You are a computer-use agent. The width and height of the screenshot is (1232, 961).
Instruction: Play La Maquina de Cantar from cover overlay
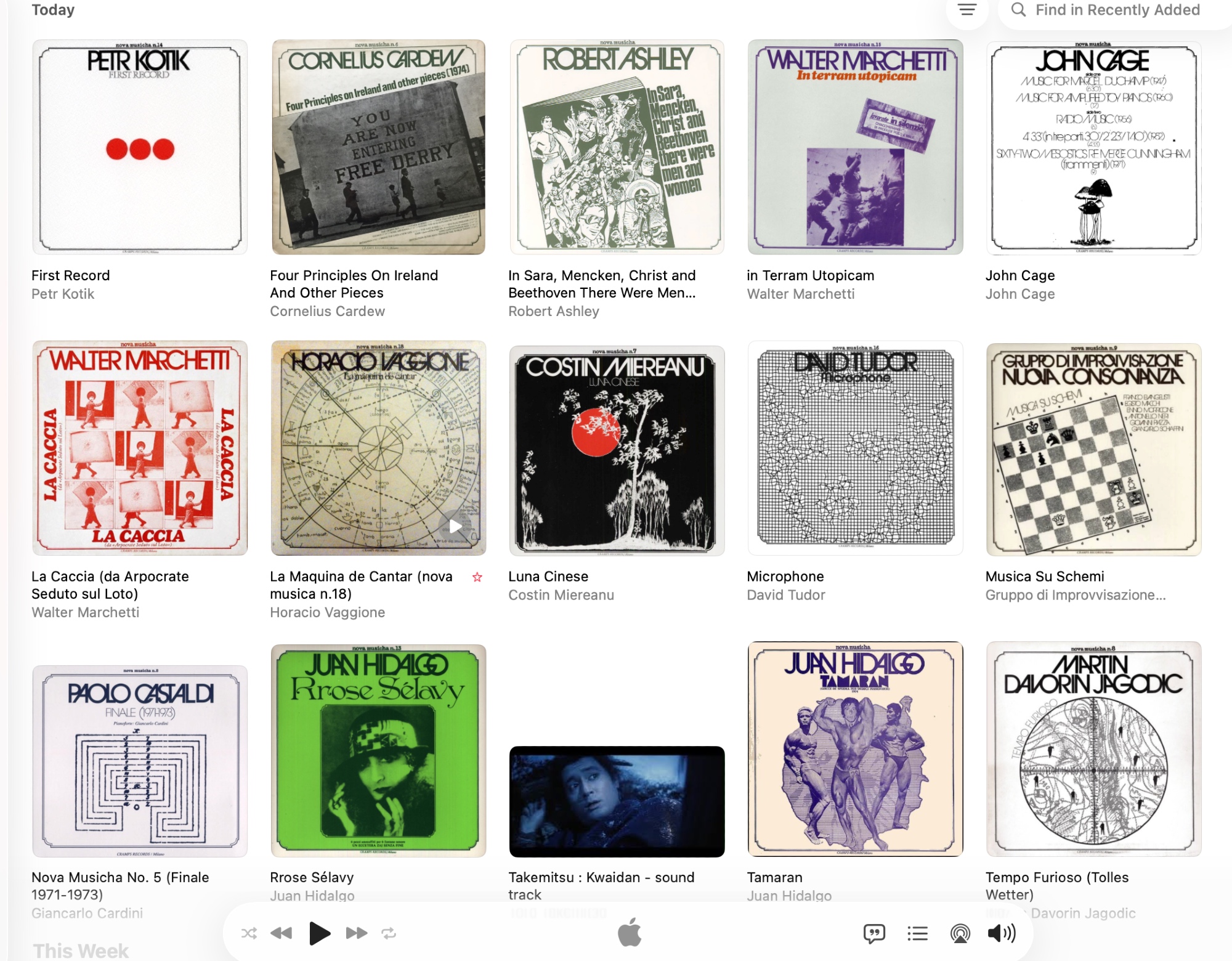(455, 525)
